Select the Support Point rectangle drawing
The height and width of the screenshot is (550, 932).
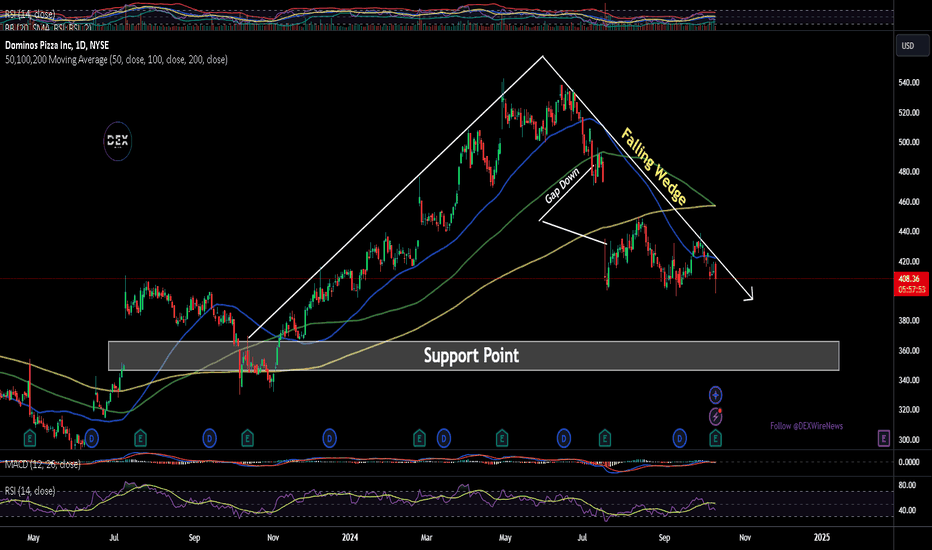pos(473,356)
